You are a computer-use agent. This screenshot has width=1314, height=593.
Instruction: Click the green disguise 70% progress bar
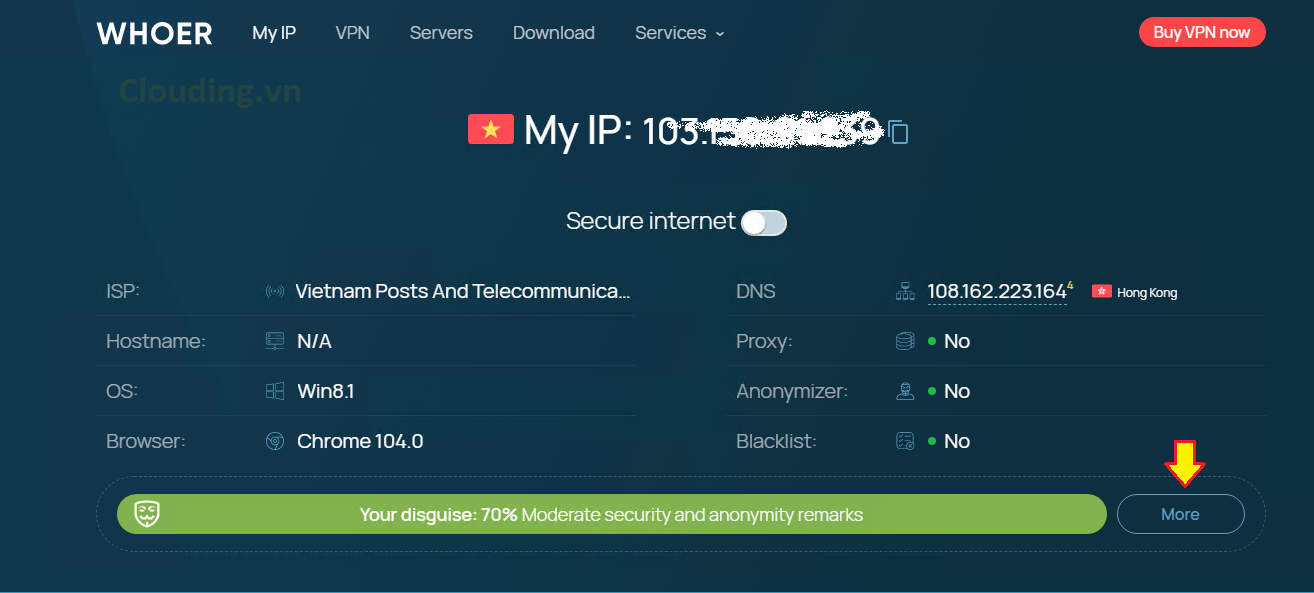coord(610,514)
